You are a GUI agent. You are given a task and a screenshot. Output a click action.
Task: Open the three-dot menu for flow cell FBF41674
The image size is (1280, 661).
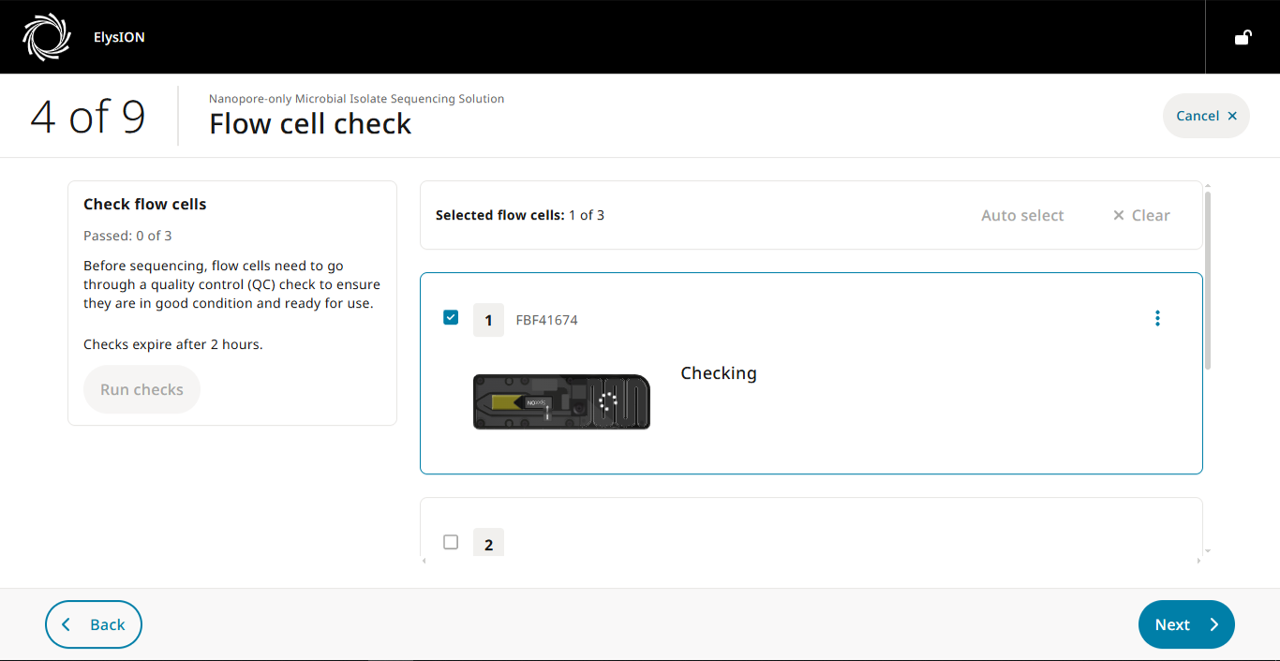(1157, 318)
